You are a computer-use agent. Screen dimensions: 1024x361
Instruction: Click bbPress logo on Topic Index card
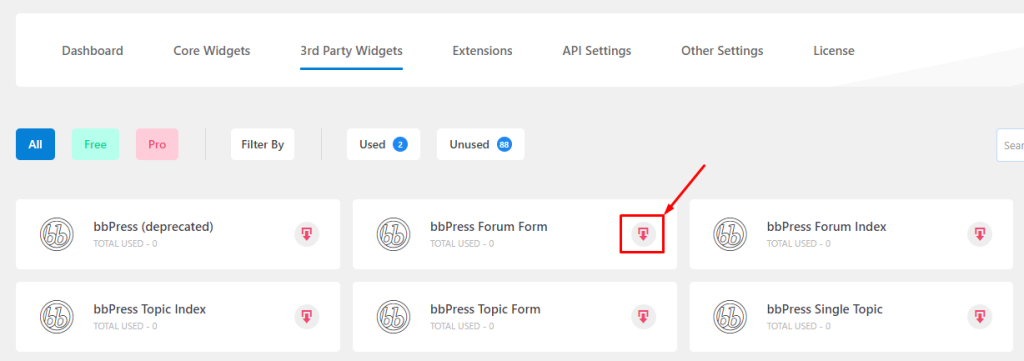pos(57,317)
